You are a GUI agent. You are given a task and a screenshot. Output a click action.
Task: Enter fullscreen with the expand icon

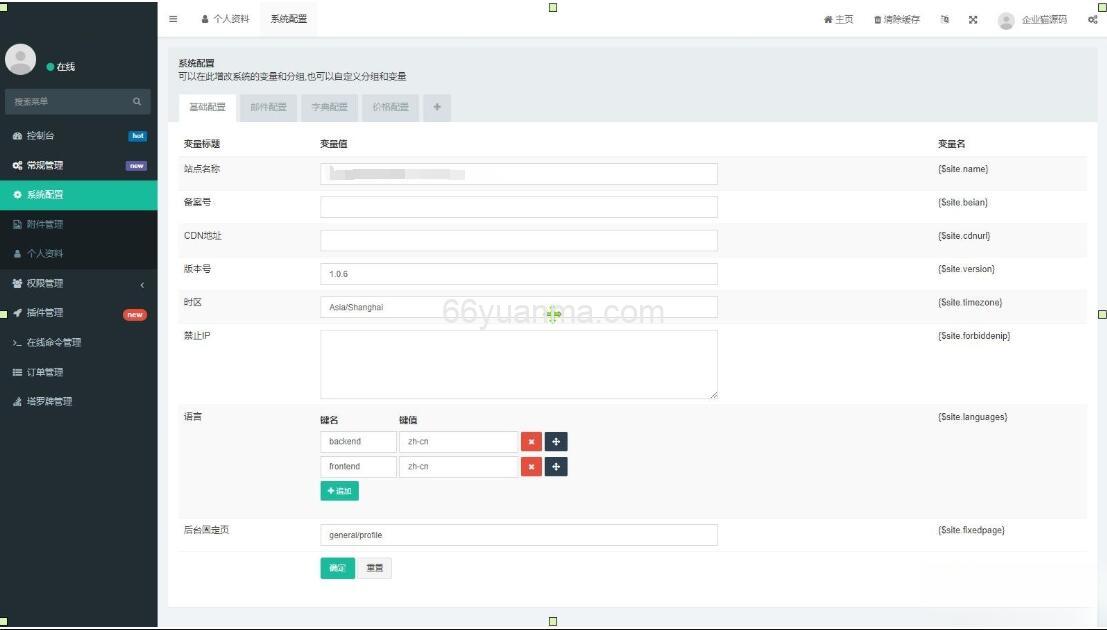pos(972,18)
